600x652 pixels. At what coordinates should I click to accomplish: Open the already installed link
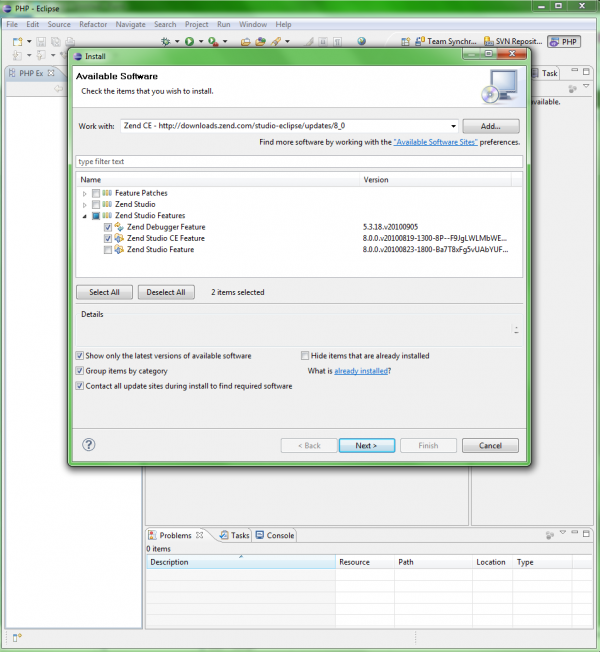[361, 370]
